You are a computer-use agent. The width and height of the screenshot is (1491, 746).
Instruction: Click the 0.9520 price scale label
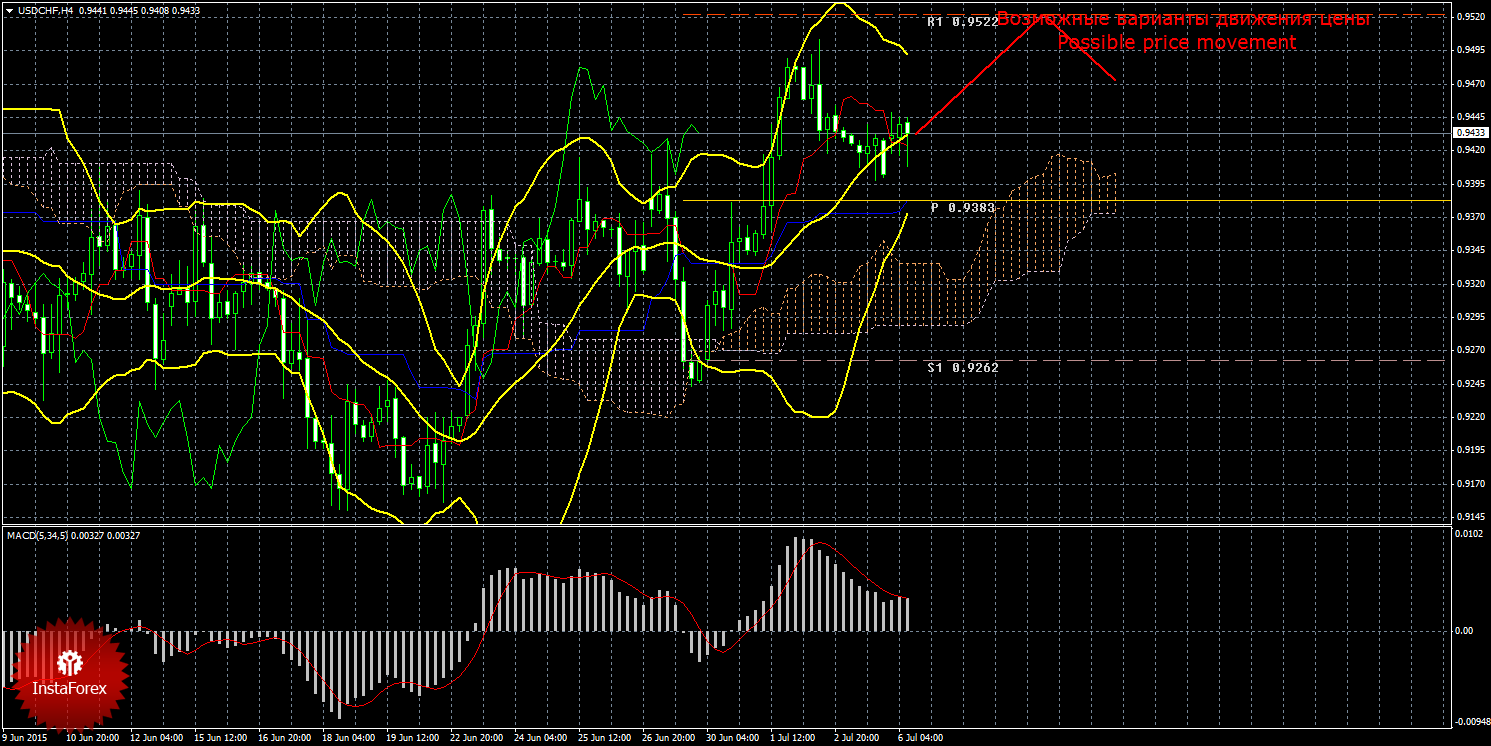tap(1468, 17)
